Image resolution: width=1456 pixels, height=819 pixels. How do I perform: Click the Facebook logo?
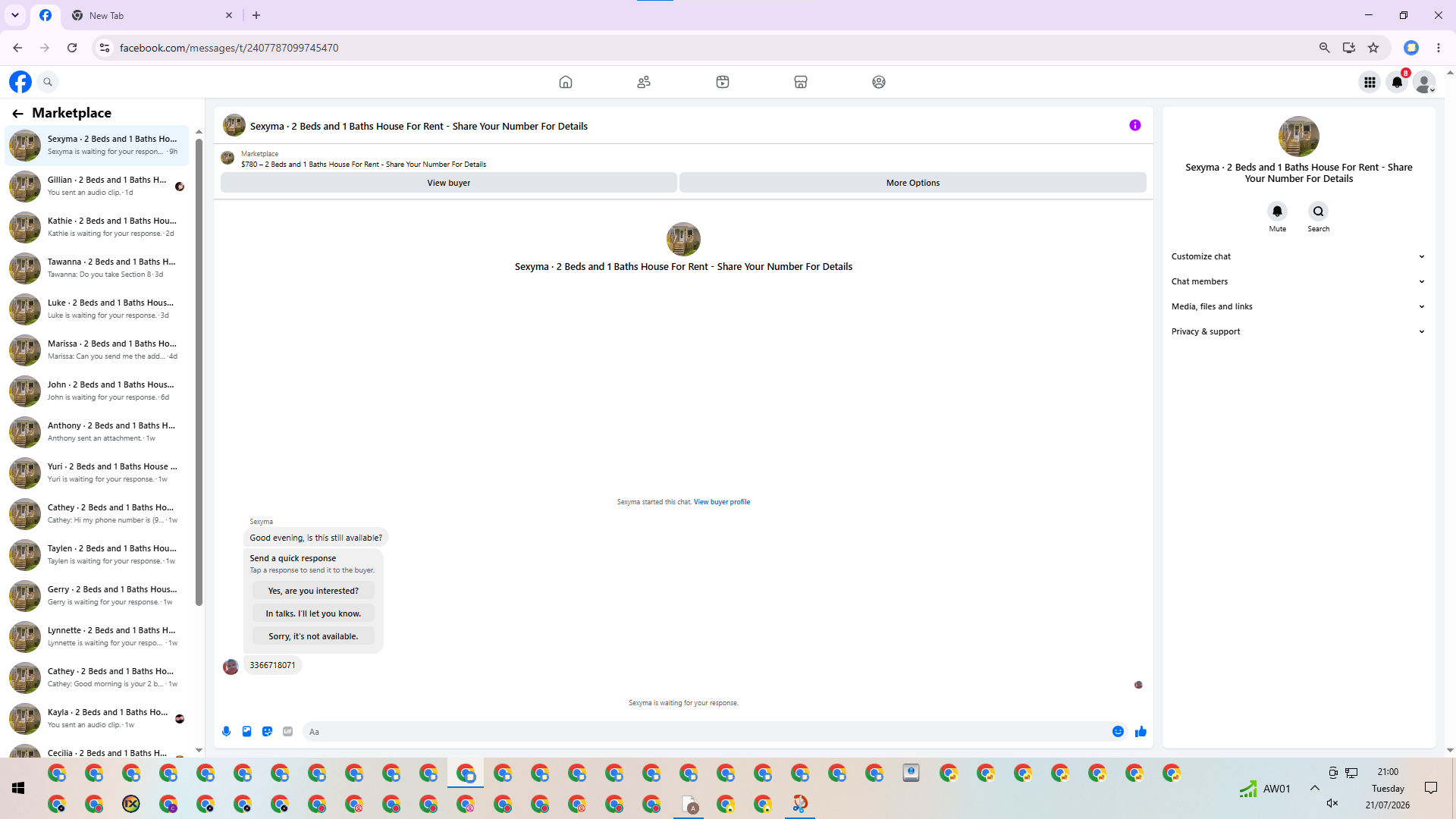tap(20, 82)
